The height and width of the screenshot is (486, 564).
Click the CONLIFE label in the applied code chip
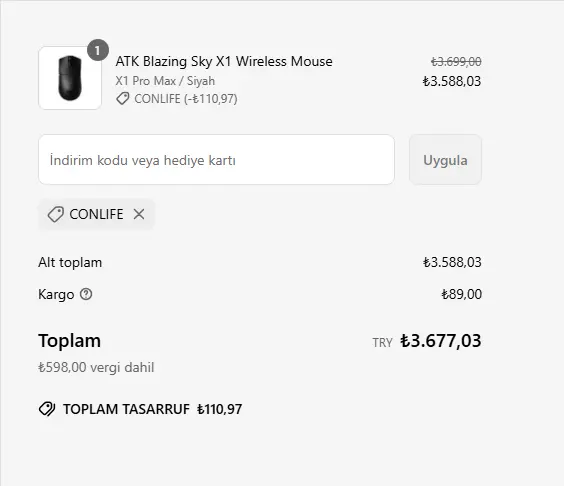(96, 214)
